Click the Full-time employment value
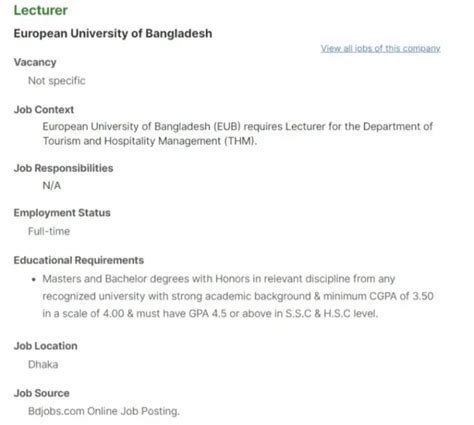 click(x=49, y=231)
